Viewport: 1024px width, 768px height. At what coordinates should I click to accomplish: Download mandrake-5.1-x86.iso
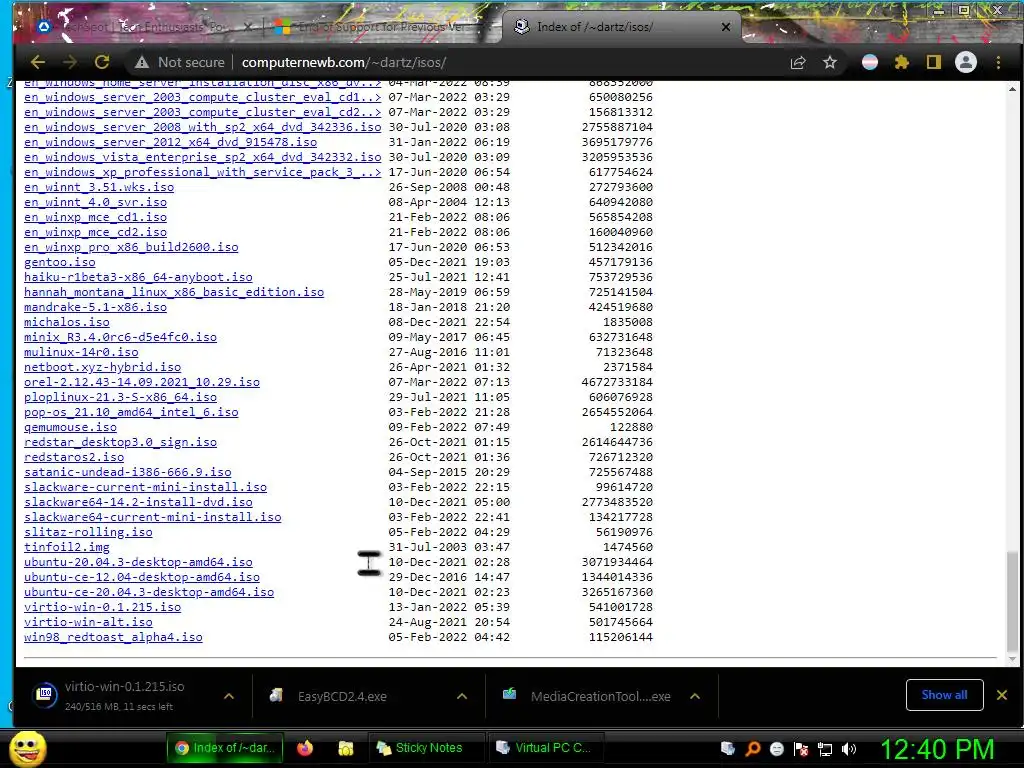point(95,308)
